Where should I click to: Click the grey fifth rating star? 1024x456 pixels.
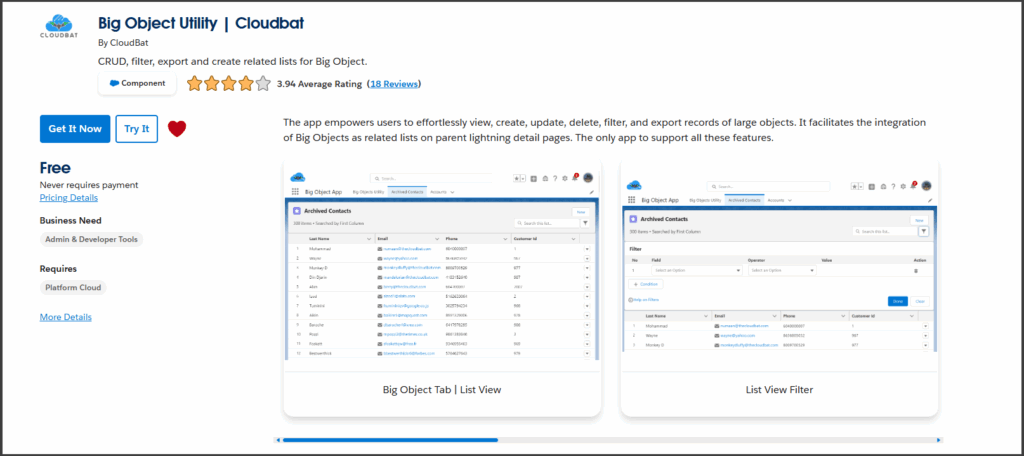click(x=263, y=84)
